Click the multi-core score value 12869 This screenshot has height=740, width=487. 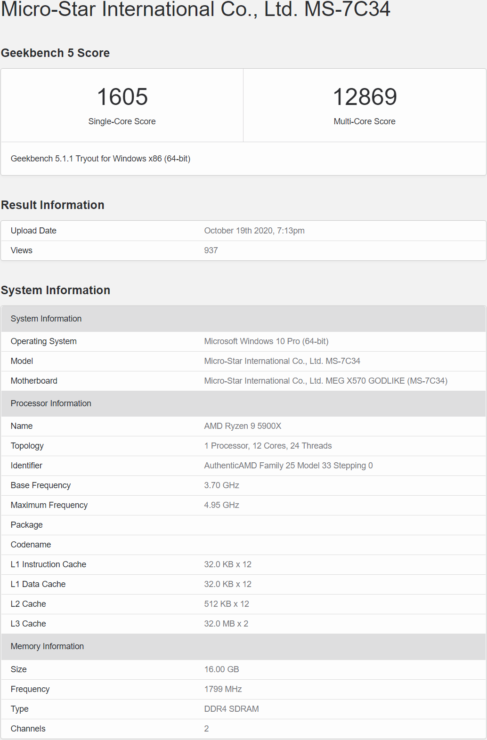pos(365,97)
